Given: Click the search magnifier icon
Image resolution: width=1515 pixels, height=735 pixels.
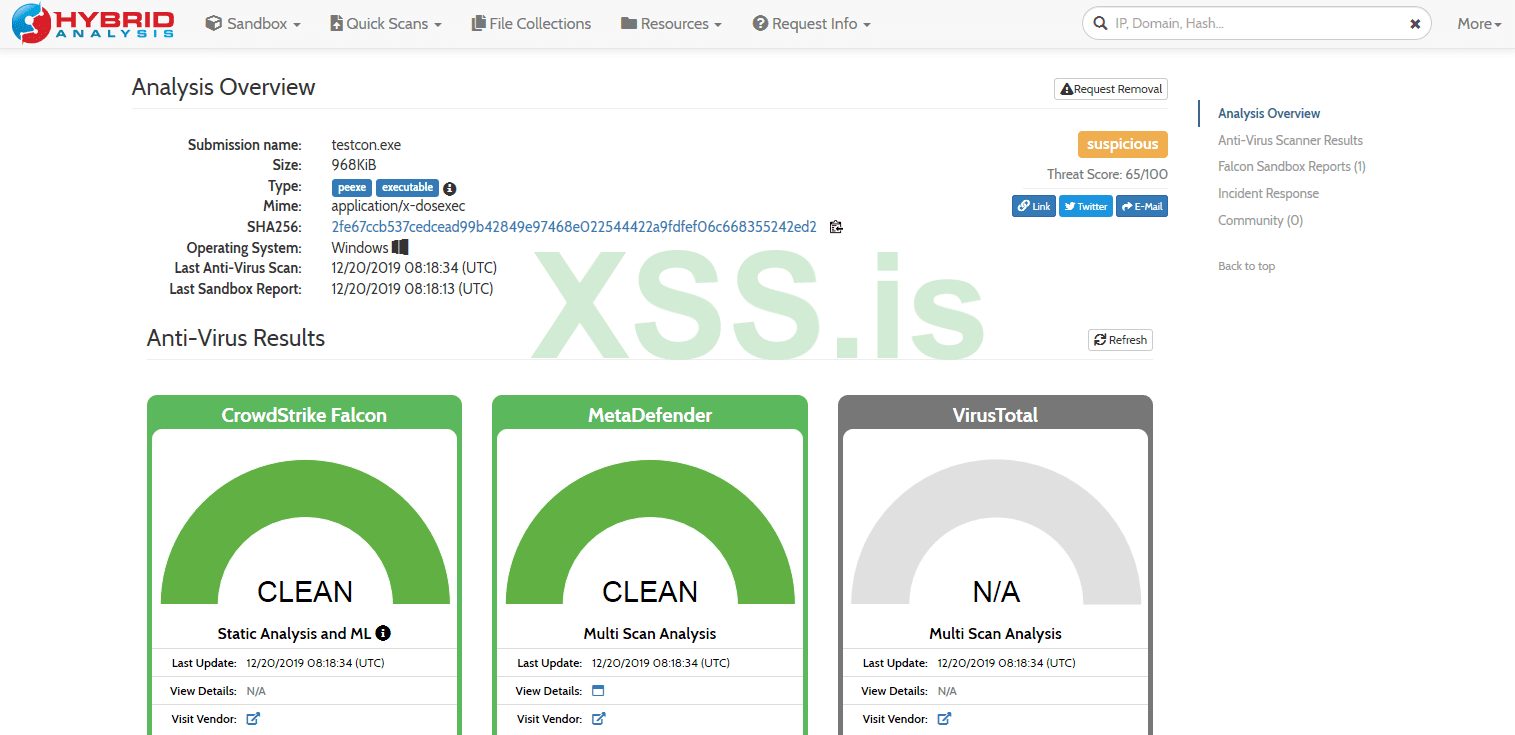Looking at the screenshot, I should point(1101,24).
